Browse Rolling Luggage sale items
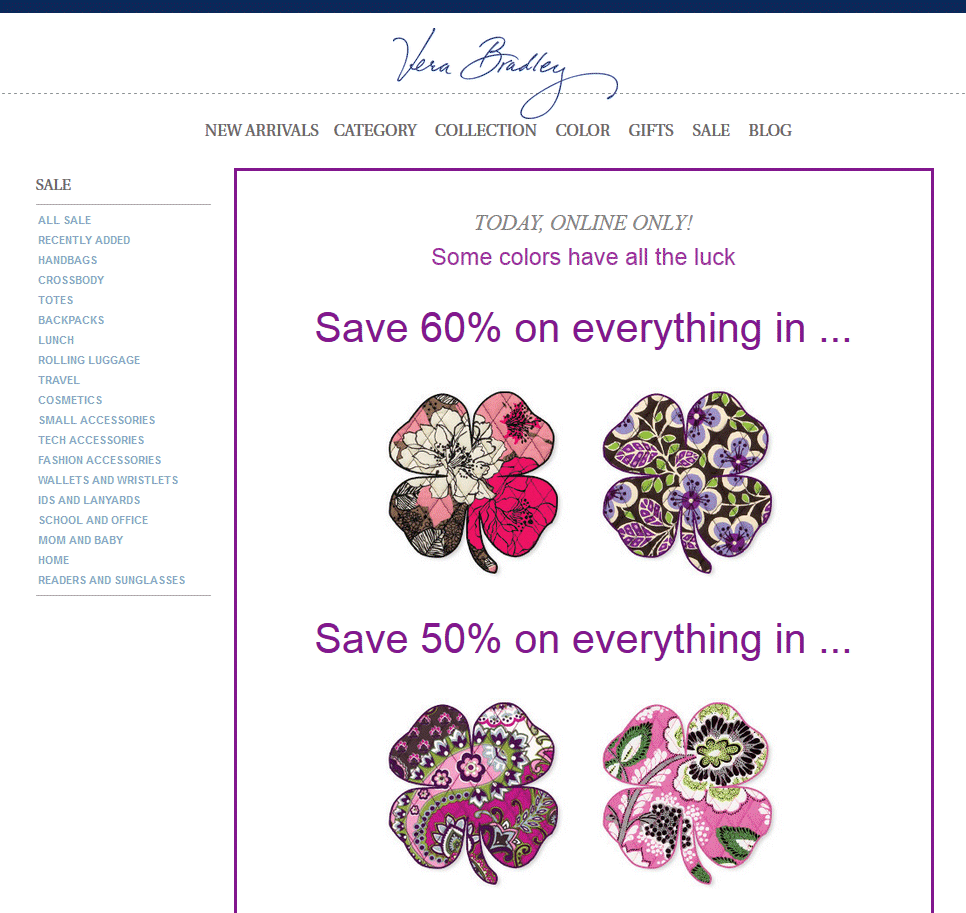 [89, 360]
